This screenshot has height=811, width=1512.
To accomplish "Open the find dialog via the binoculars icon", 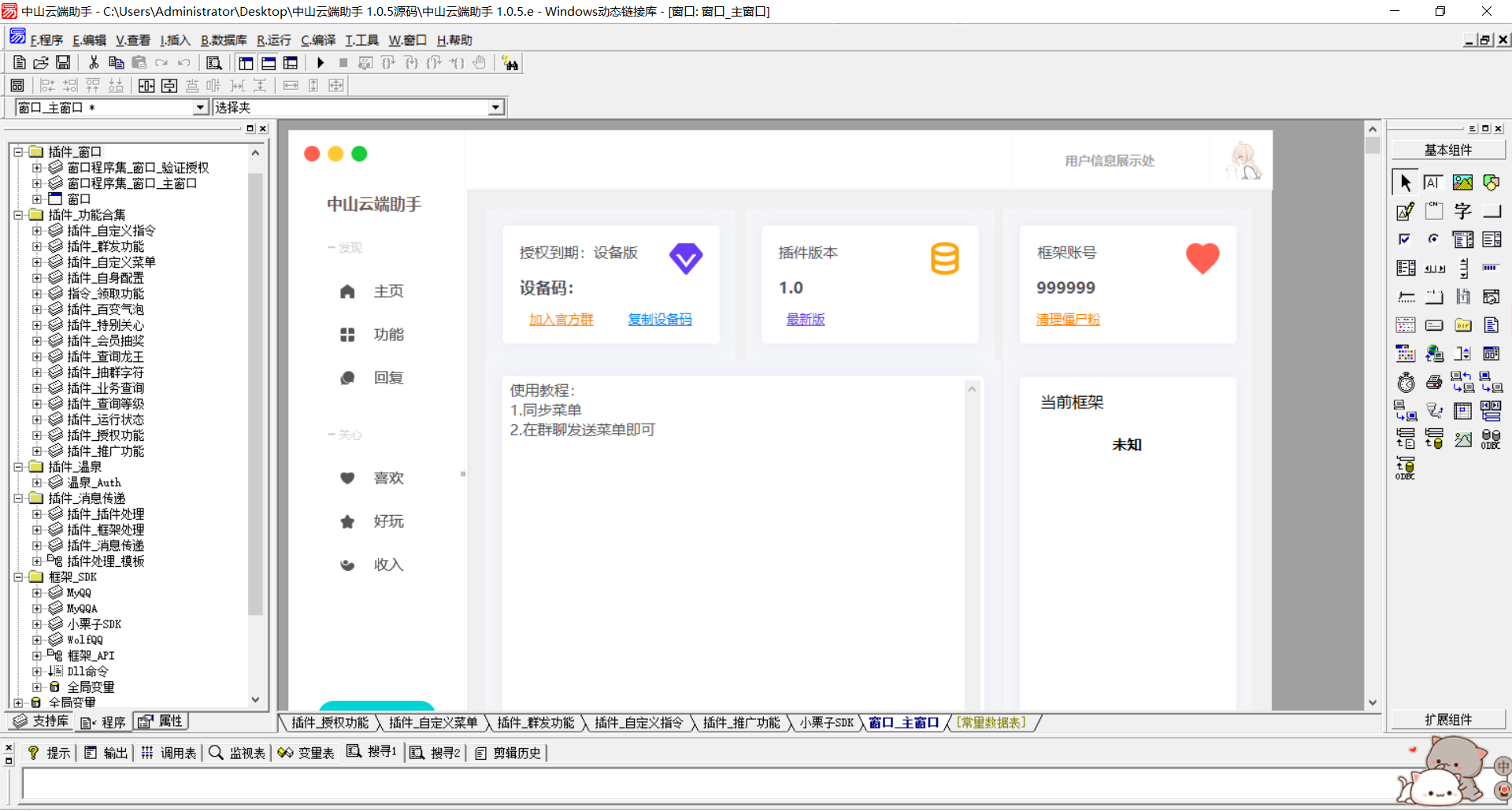I will pos(510,63).
